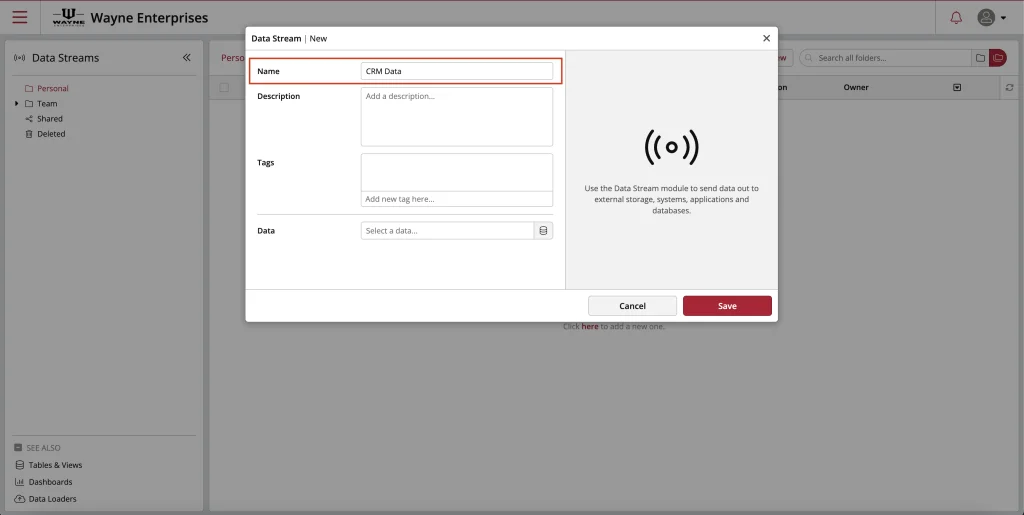Click the Wayne Enterprises logo
This screenshot has height=515, width=1024.
pyautogui.click(x=69, y=18)
